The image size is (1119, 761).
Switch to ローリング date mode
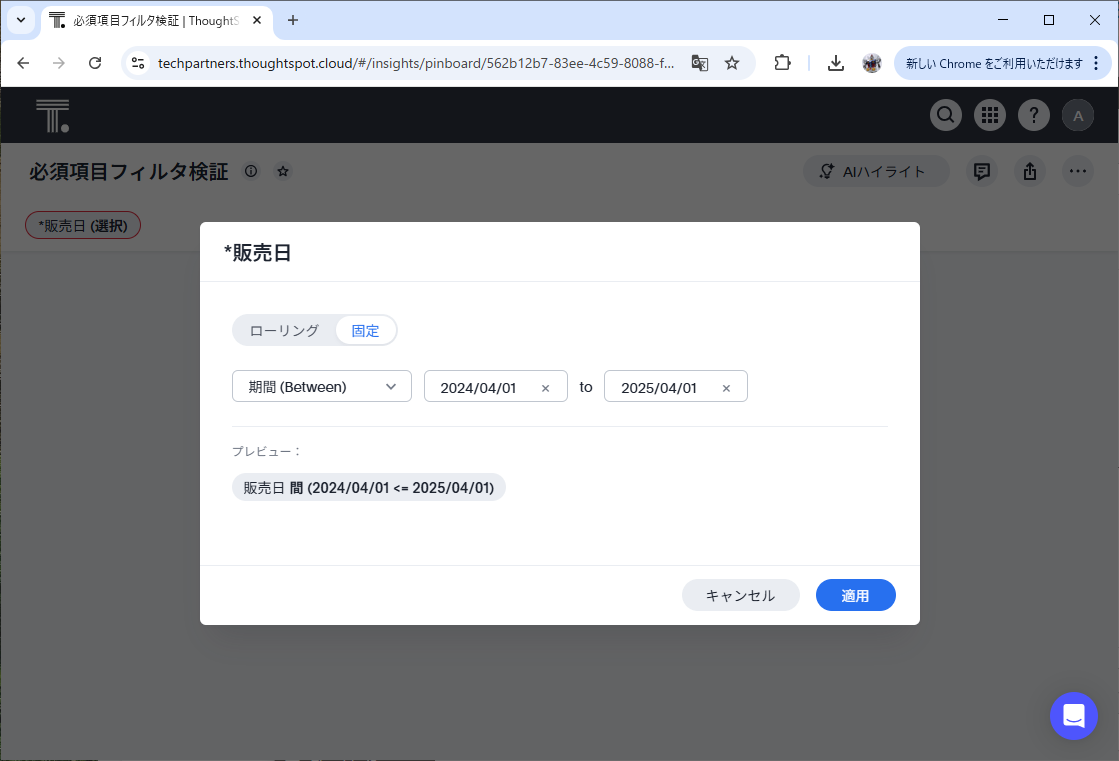tap(284, 331)
